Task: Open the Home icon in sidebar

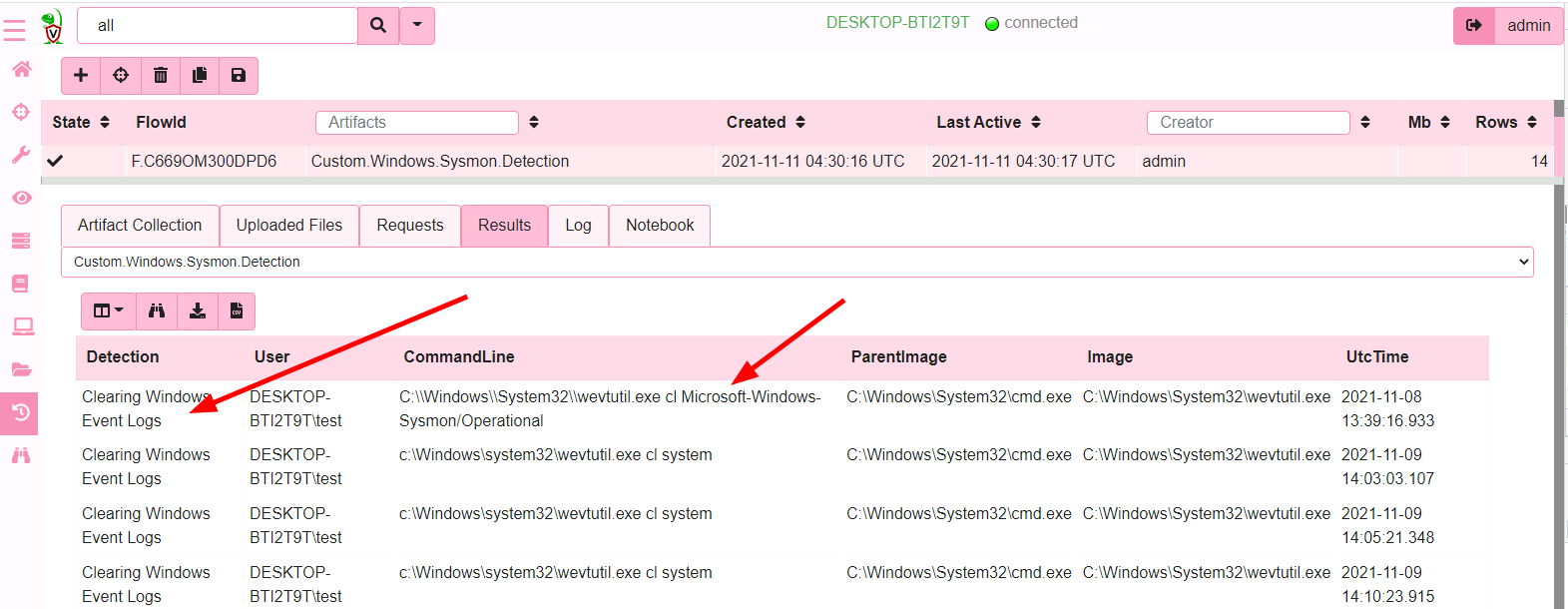Action: click(21, 69)
